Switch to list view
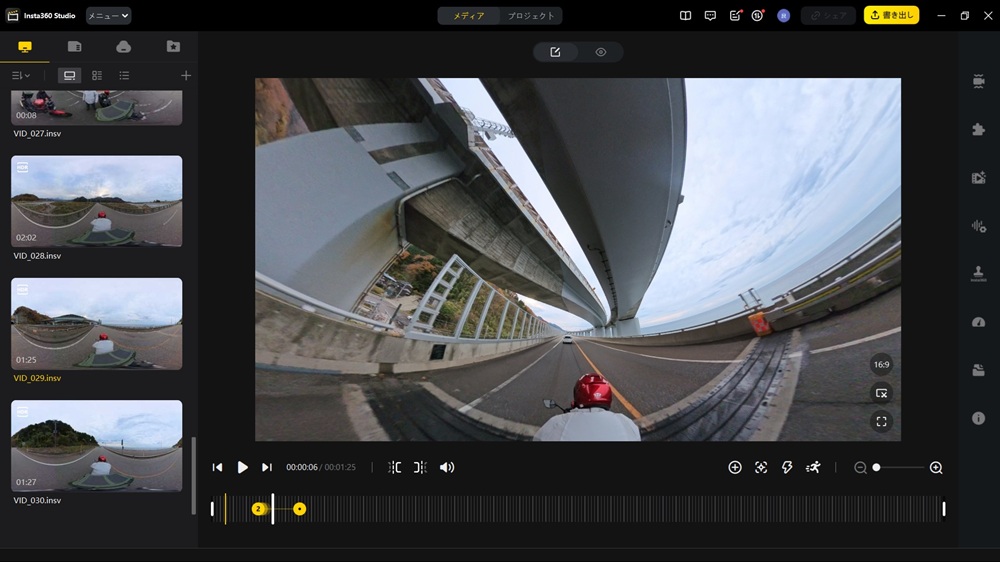Screen dimensions: 1000x562 coord(124,75)
